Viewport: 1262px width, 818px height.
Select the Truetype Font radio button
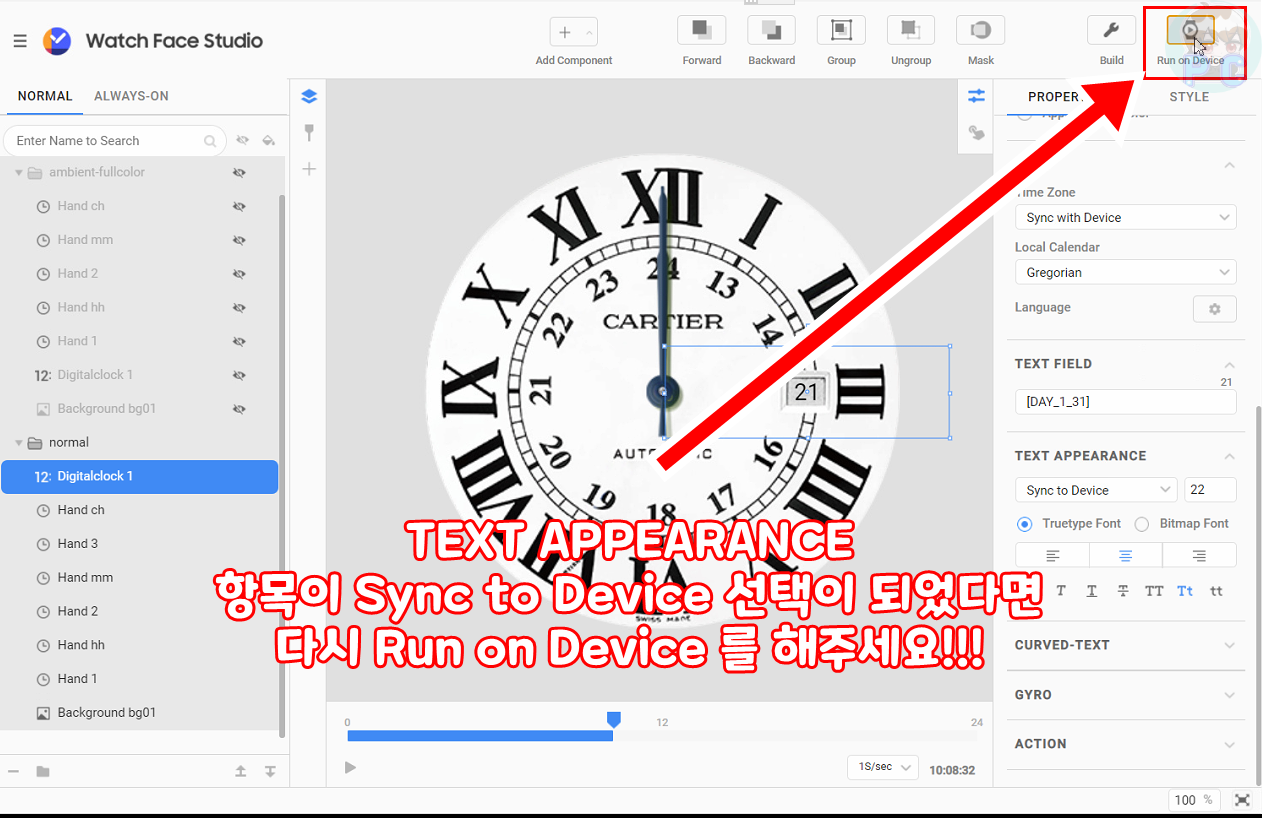tap(1024, 524)
